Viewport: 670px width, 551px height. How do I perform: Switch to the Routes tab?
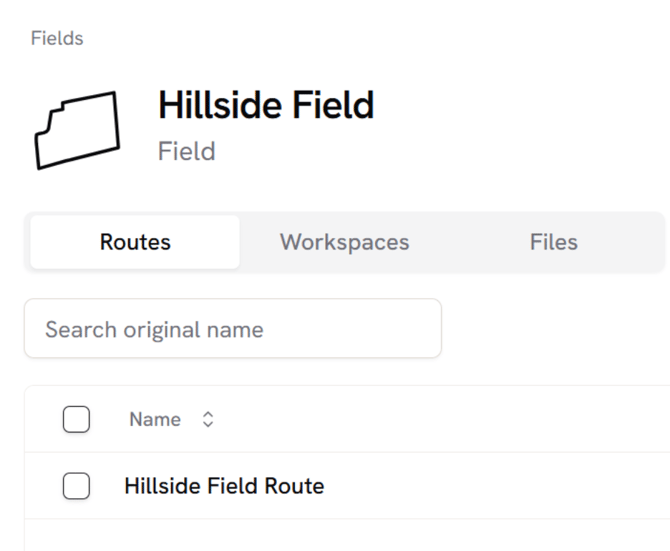coord(135,242)
